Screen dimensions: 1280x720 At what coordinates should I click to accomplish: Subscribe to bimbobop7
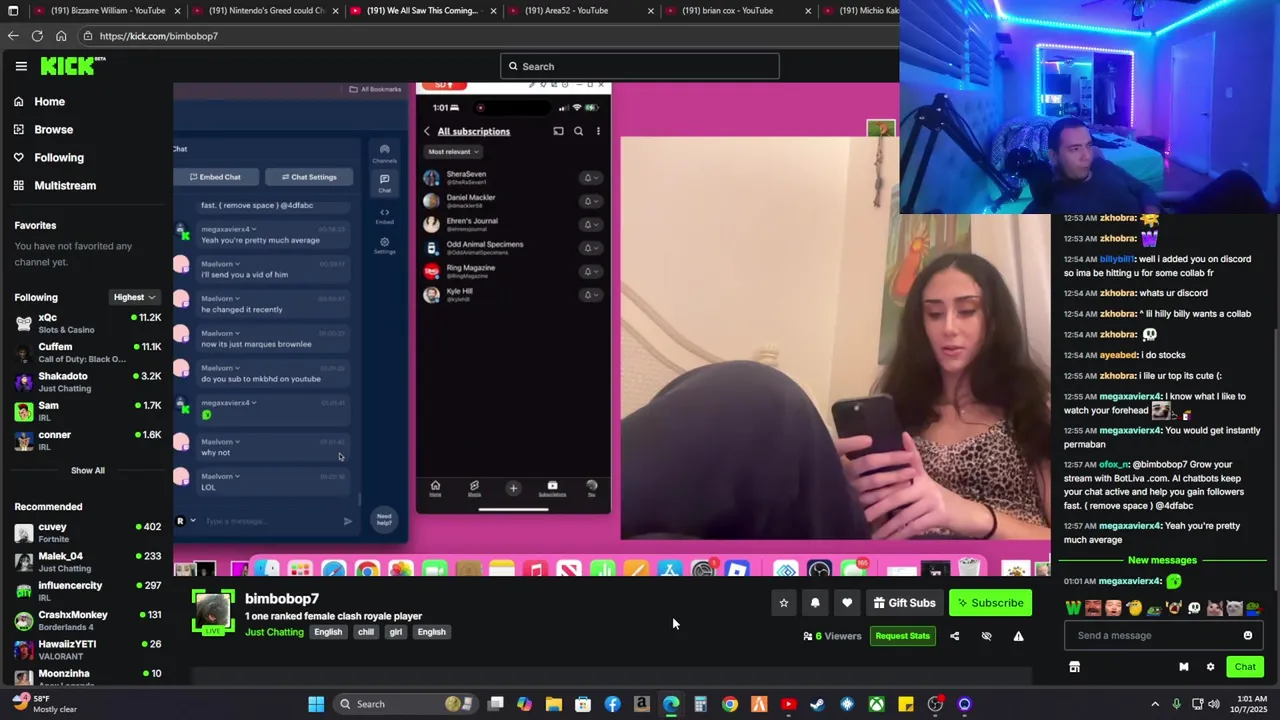point(989,603)
